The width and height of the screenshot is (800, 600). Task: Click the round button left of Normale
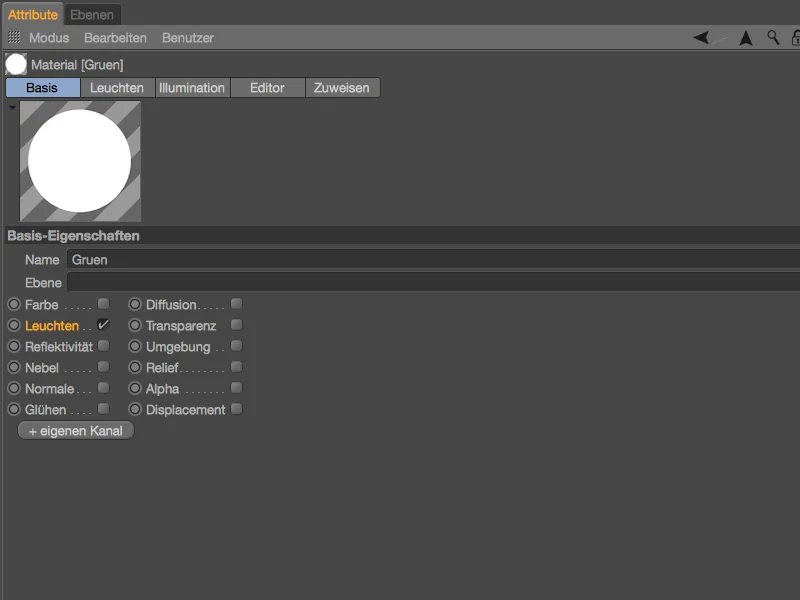click(x=14, y=388)
